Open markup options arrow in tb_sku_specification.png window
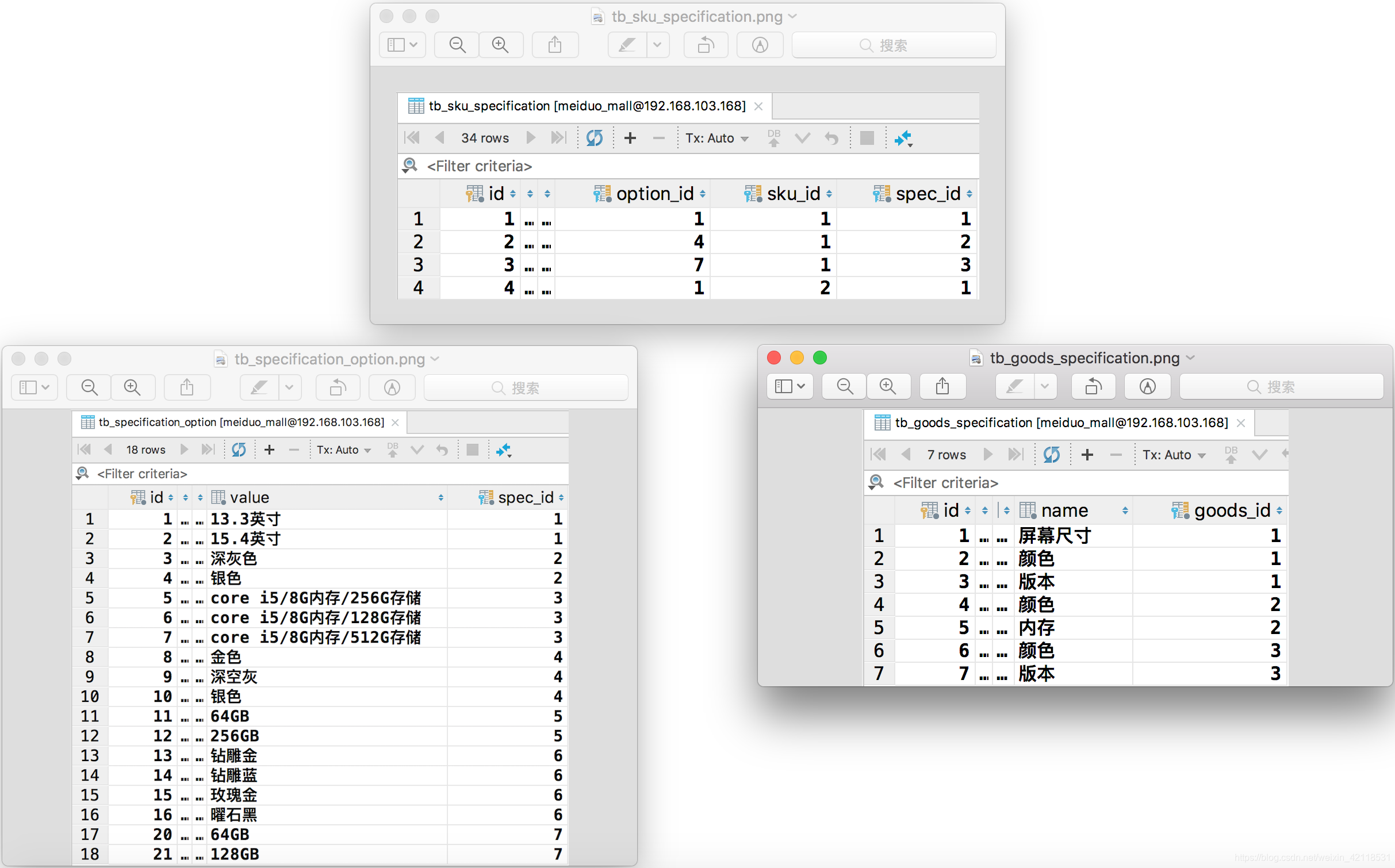Viewport: 1395px width, 868px height. pyautogui.click(x=658, y=45)
